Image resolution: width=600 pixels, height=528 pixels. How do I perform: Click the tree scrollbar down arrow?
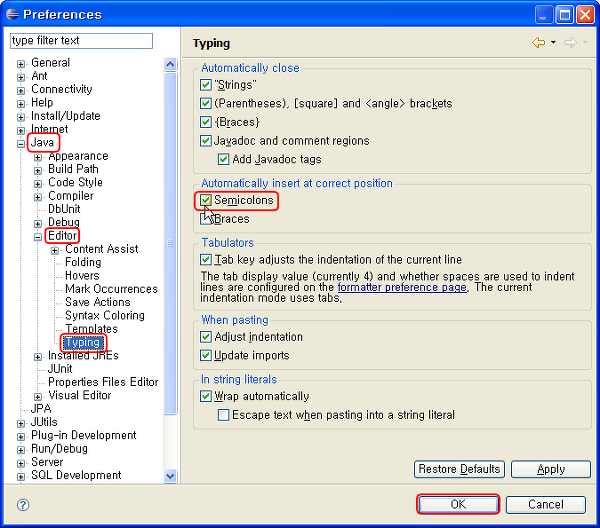[170, 476]
